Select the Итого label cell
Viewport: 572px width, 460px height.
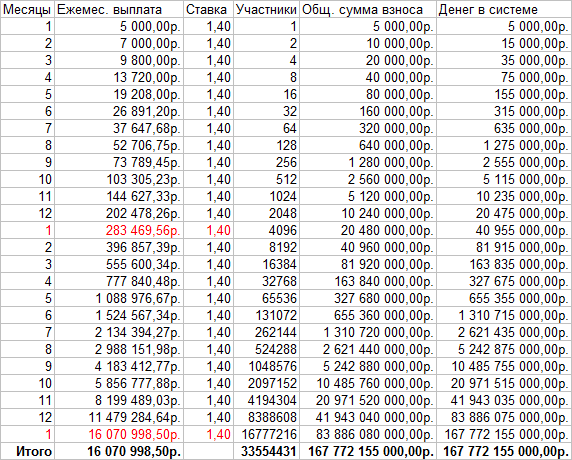click(x=27, y=452)
